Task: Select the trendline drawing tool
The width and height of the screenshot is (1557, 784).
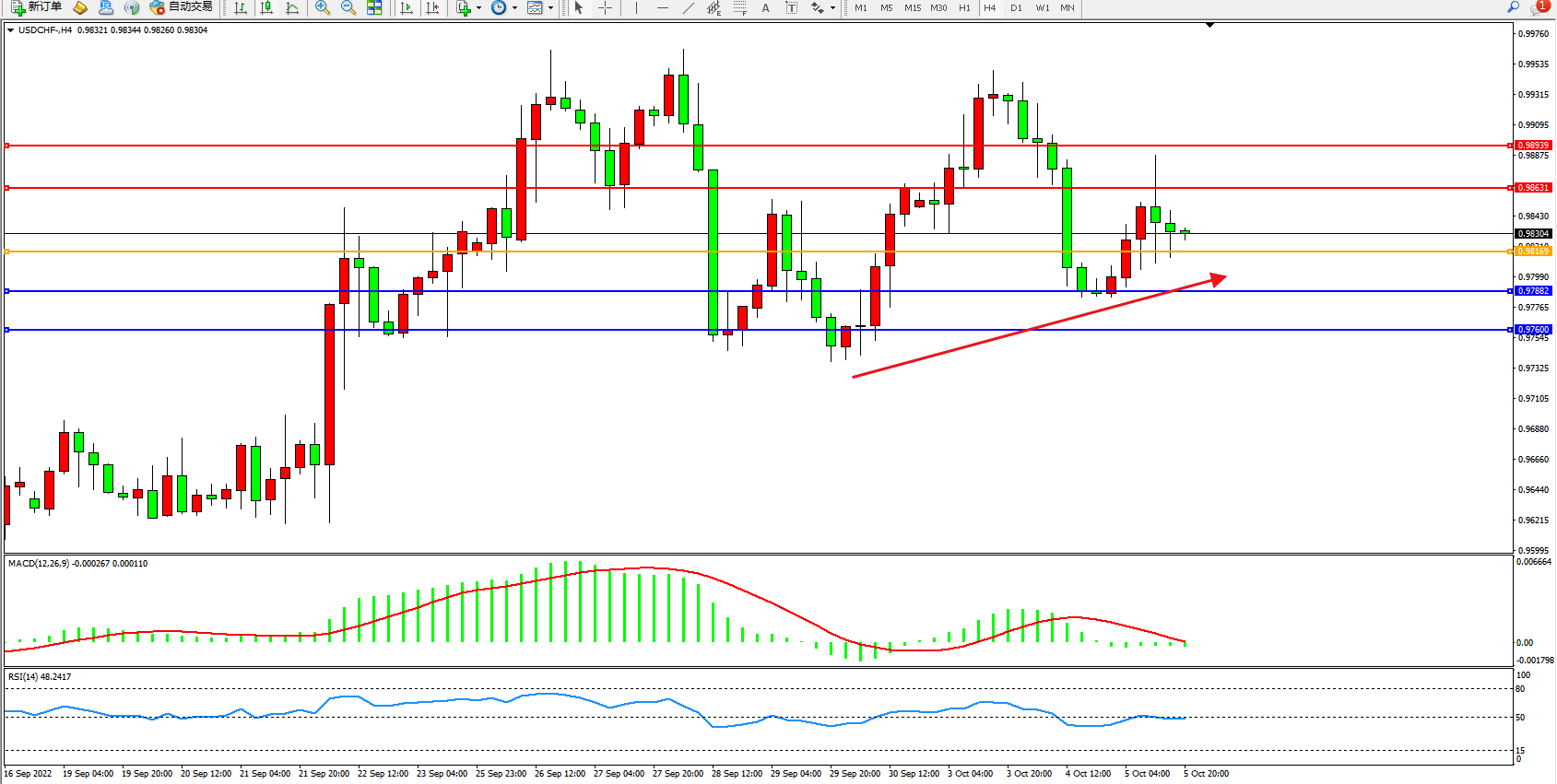Action: point(688,8)
